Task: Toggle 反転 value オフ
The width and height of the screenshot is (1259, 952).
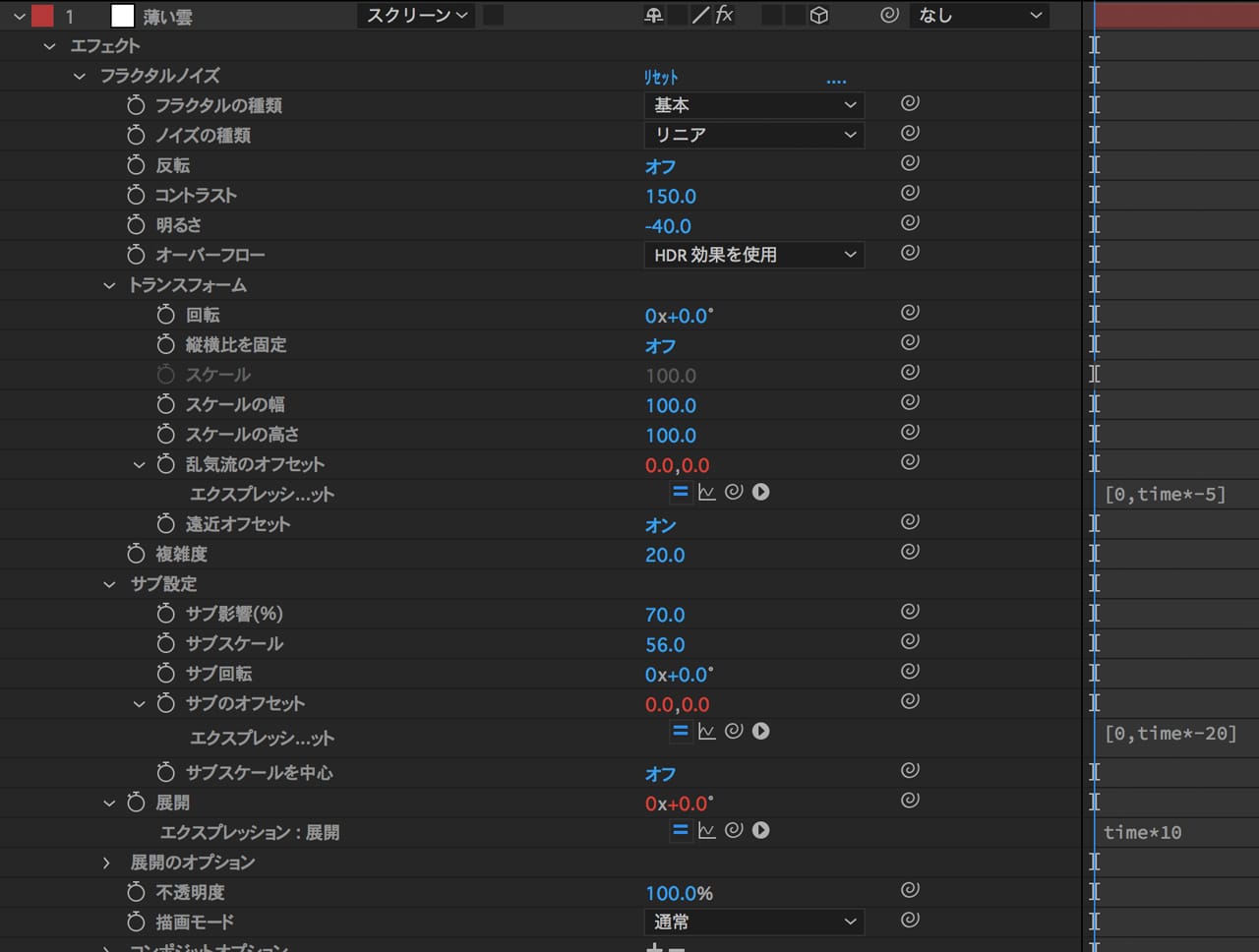Action: (x=660, y=166)
